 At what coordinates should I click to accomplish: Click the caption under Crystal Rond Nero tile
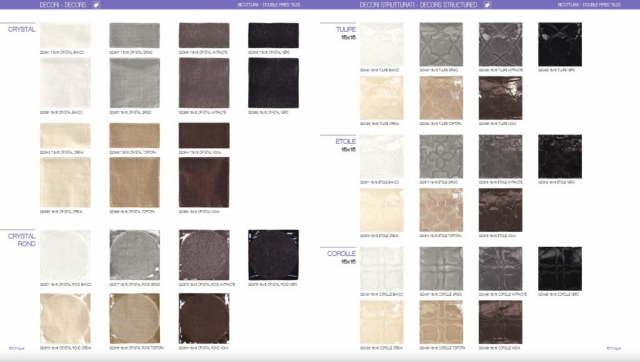point(273,284)
